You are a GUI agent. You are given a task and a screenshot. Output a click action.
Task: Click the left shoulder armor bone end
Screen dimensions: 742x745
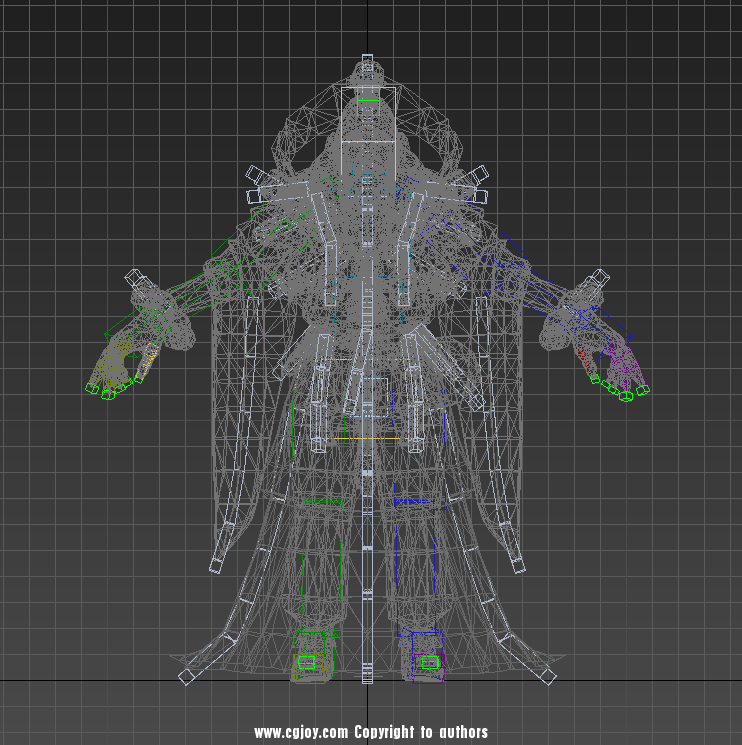252,174
